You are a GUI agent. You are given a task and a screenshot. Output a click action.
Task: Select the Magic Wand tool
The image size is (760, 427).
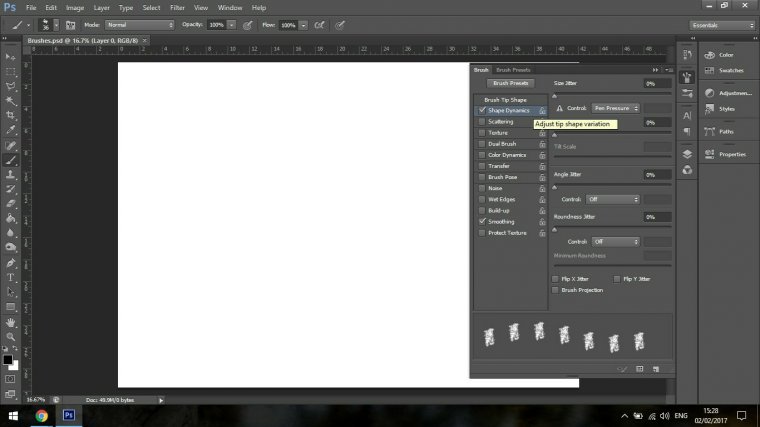tap(10, 101)
